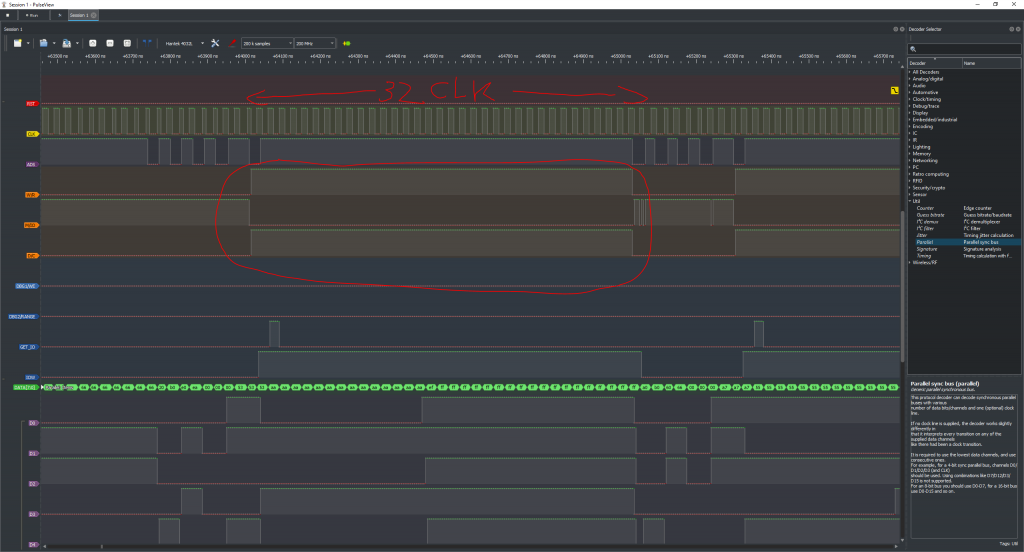Click the DIO1/WE channel label
This screenshot has width=1024, height=552.
coord(27,285)
